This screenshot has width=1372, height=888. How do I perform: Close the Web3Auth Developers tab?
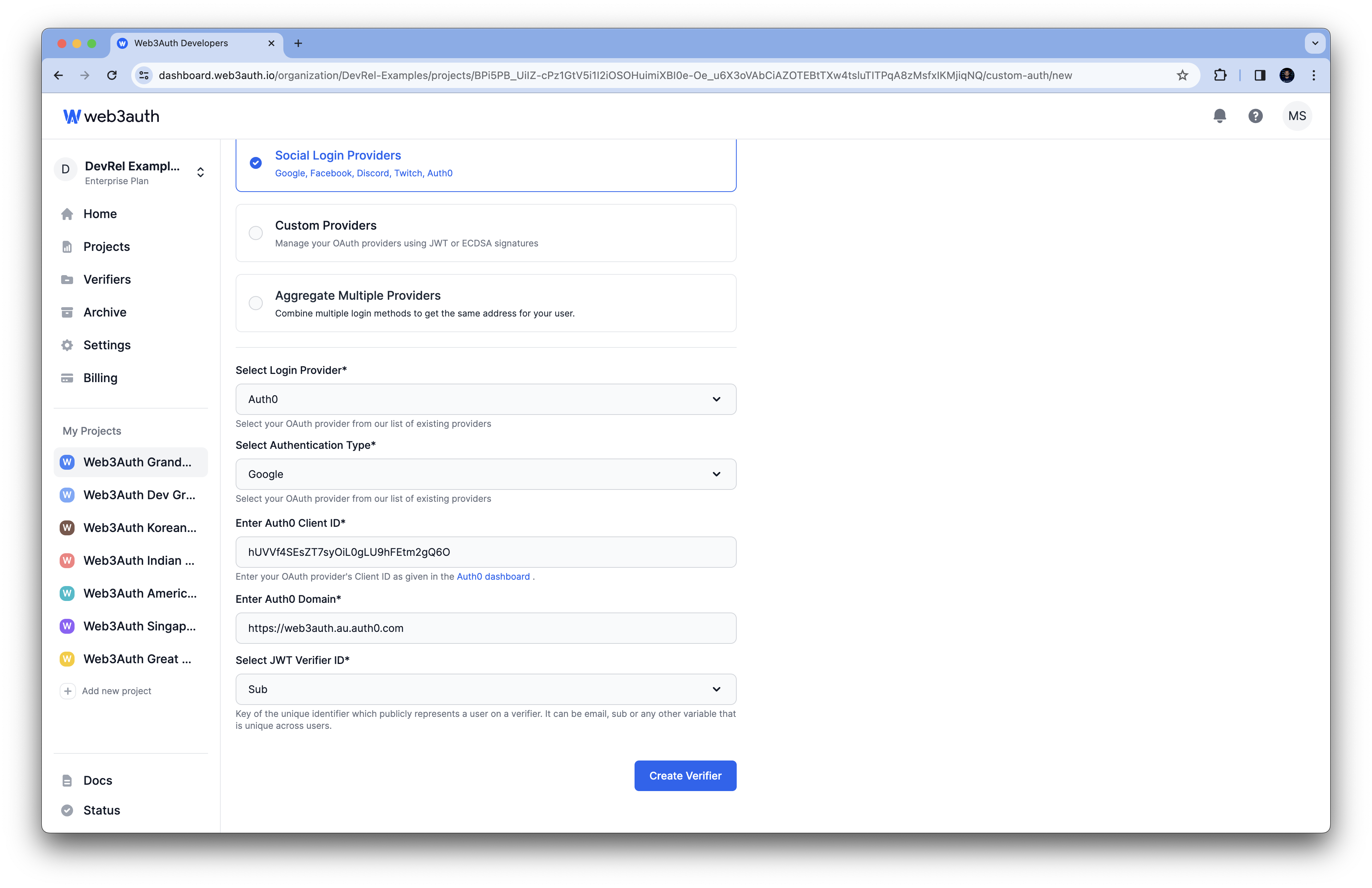271,43
